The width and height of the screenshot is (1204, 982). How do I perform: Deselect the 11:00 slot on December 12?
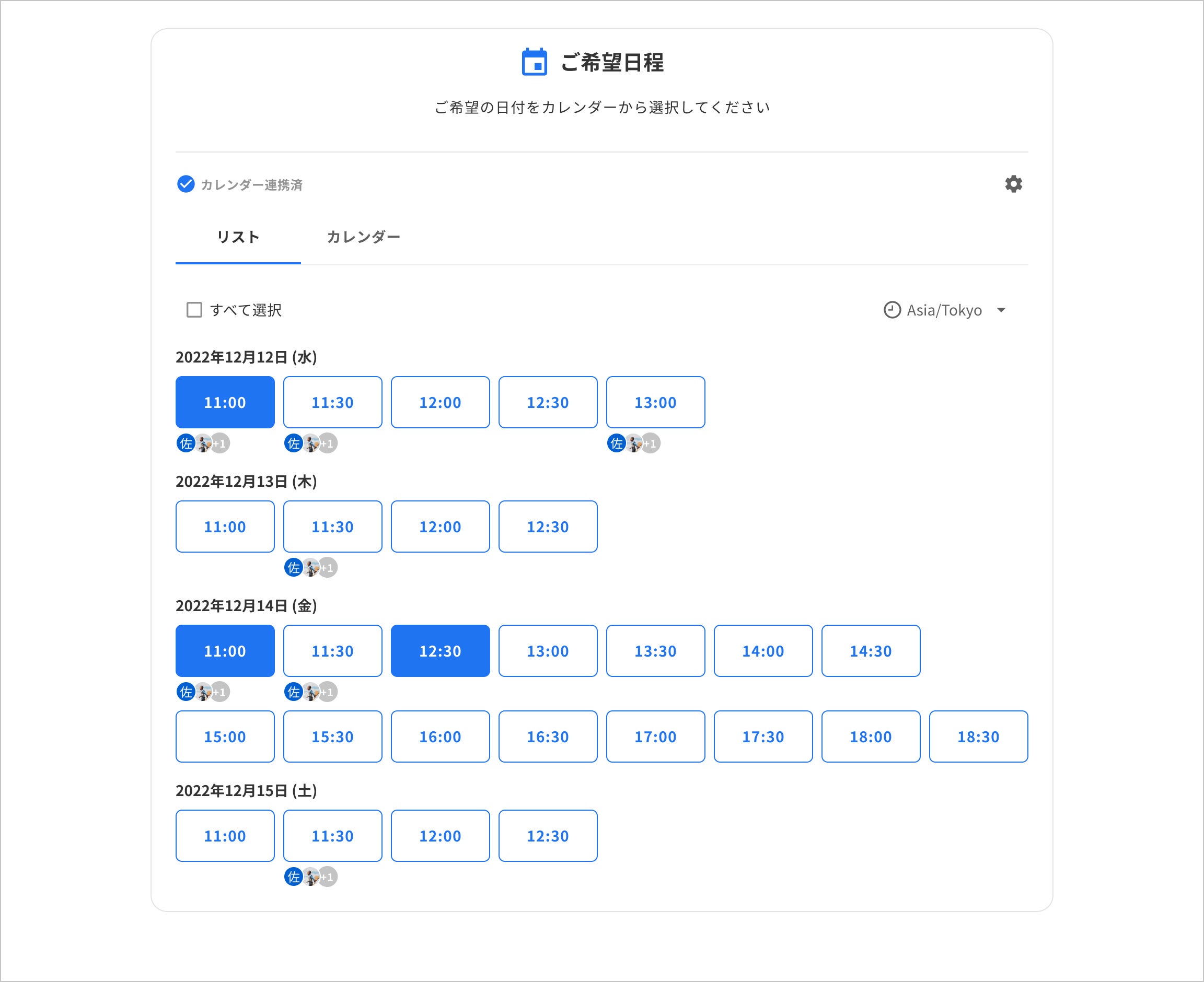click(x=225, y=402)
